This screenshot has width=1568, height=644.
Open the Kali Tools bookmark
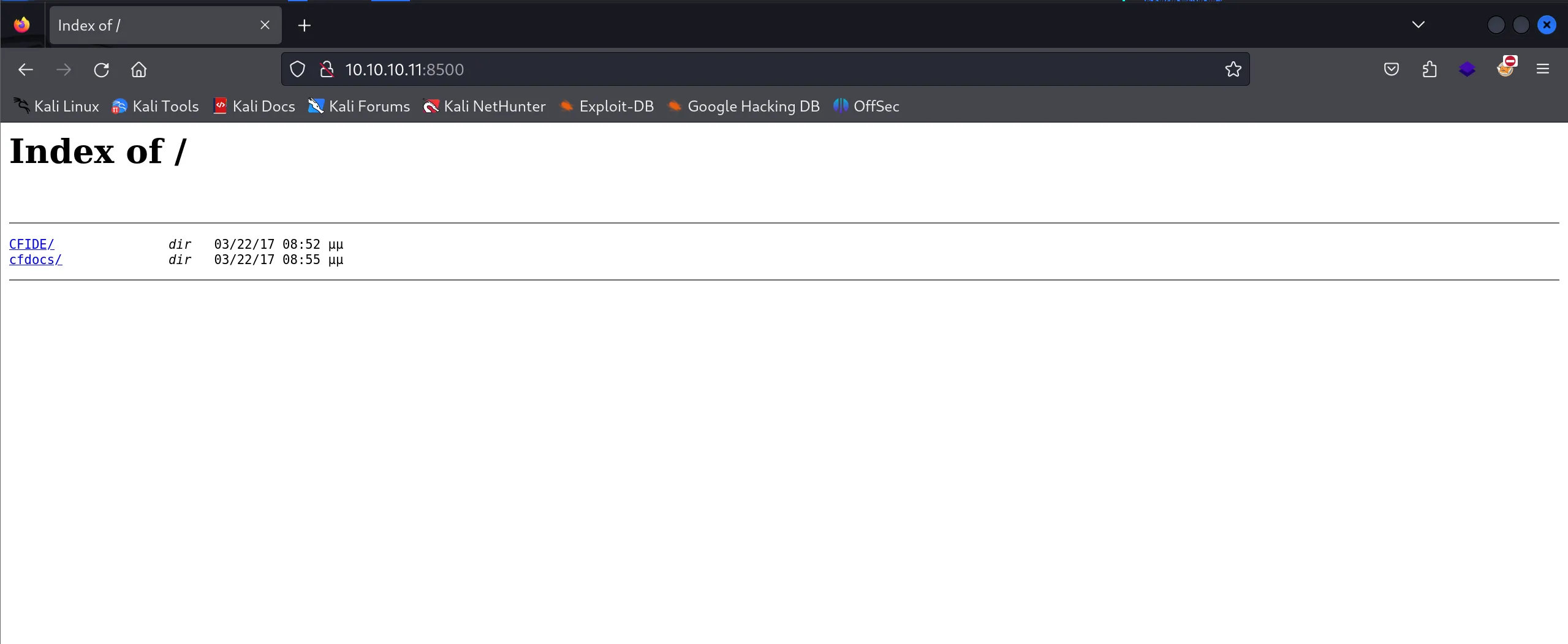[x=156, y=107]
